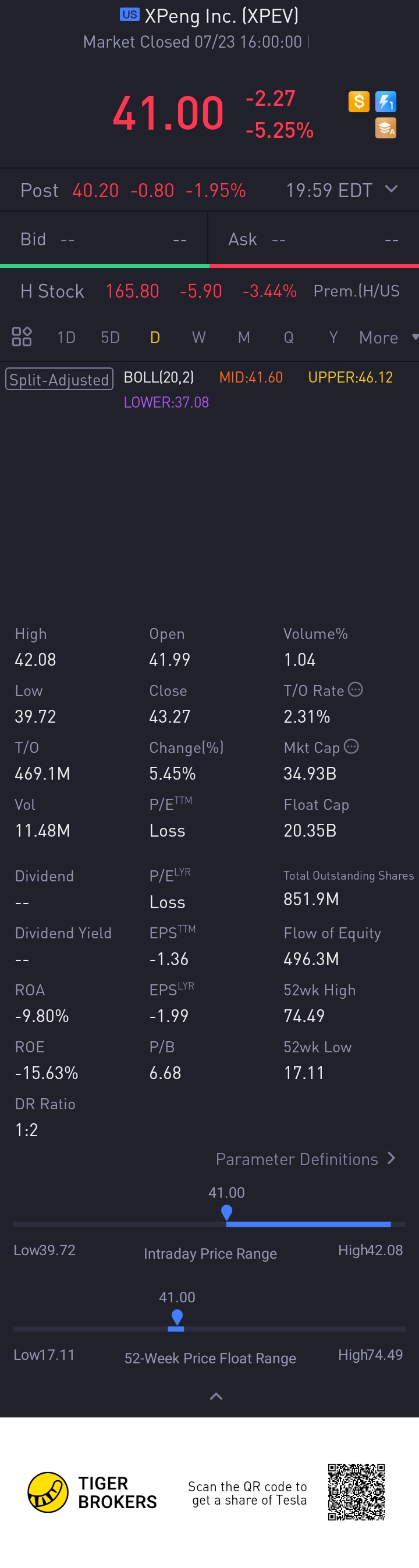The width and height of the screenshot is (419, 1568).
Task: Click the Mkt Cap info icon
Action: 351,747
